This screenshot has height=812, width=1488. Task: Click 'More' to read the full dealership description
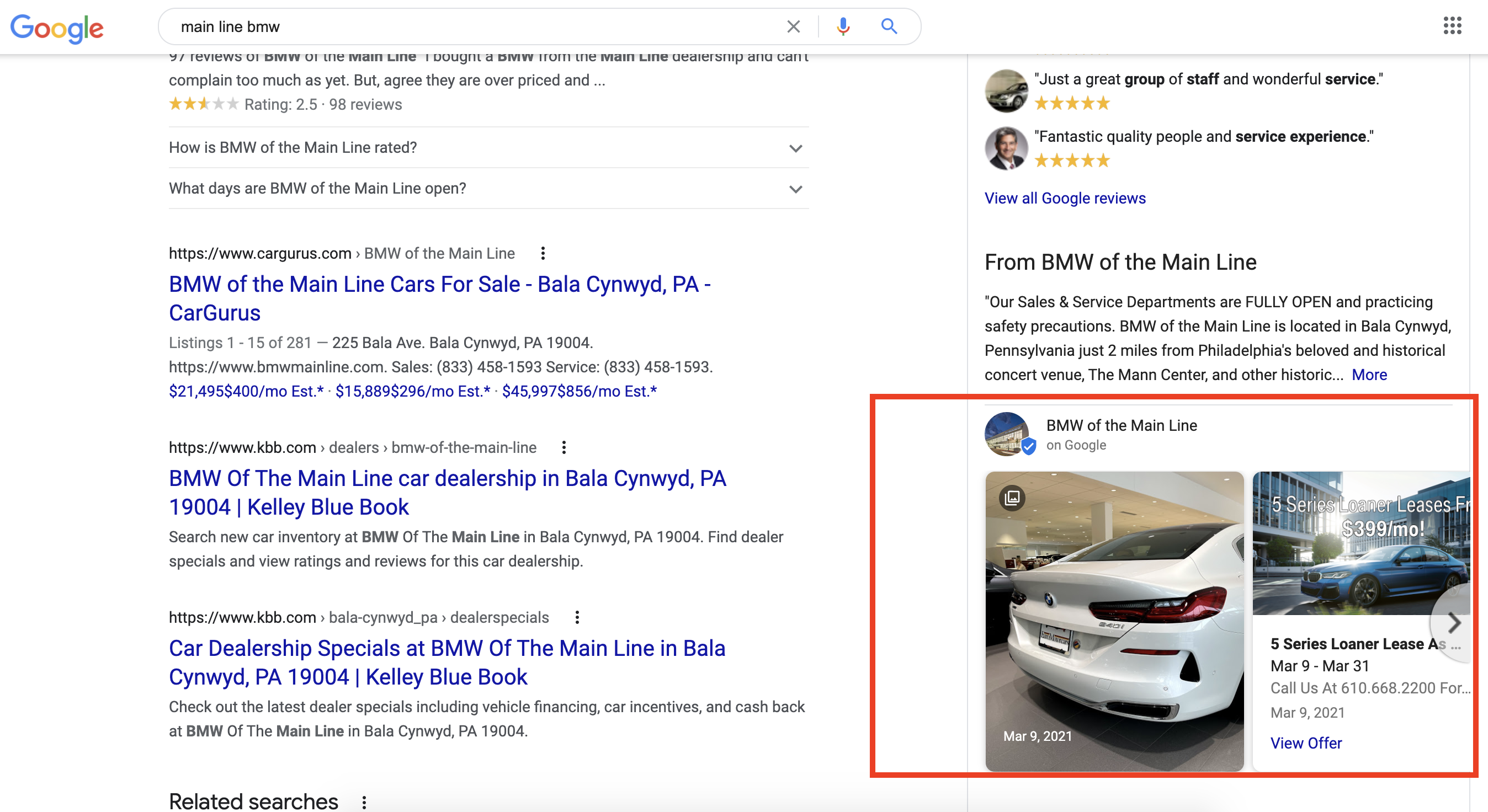pos(1368,374)
